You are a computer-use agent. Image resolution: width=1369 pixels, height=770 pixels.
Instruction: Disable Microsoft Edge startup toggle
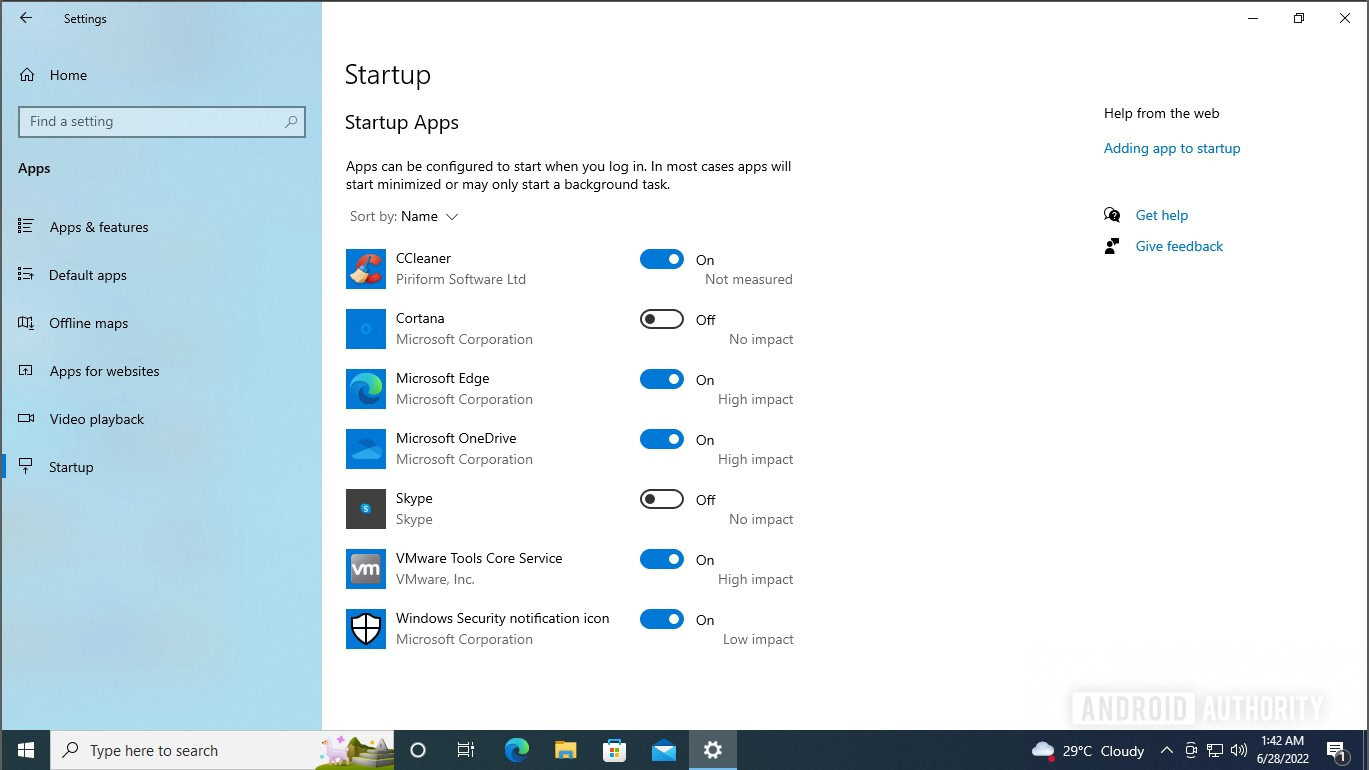coord(662,379)
